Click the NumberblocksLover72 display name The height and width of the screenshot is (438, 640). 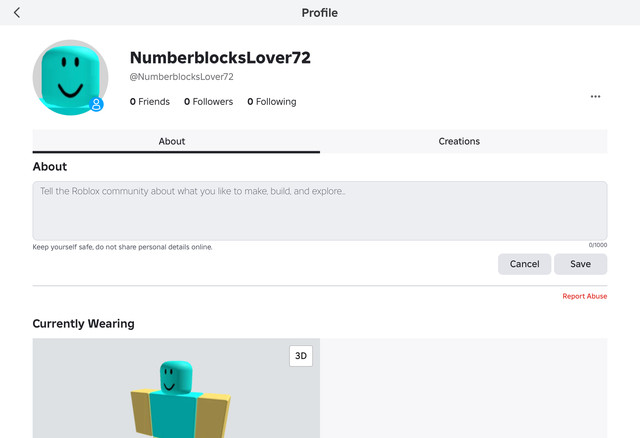coord(220,58)
